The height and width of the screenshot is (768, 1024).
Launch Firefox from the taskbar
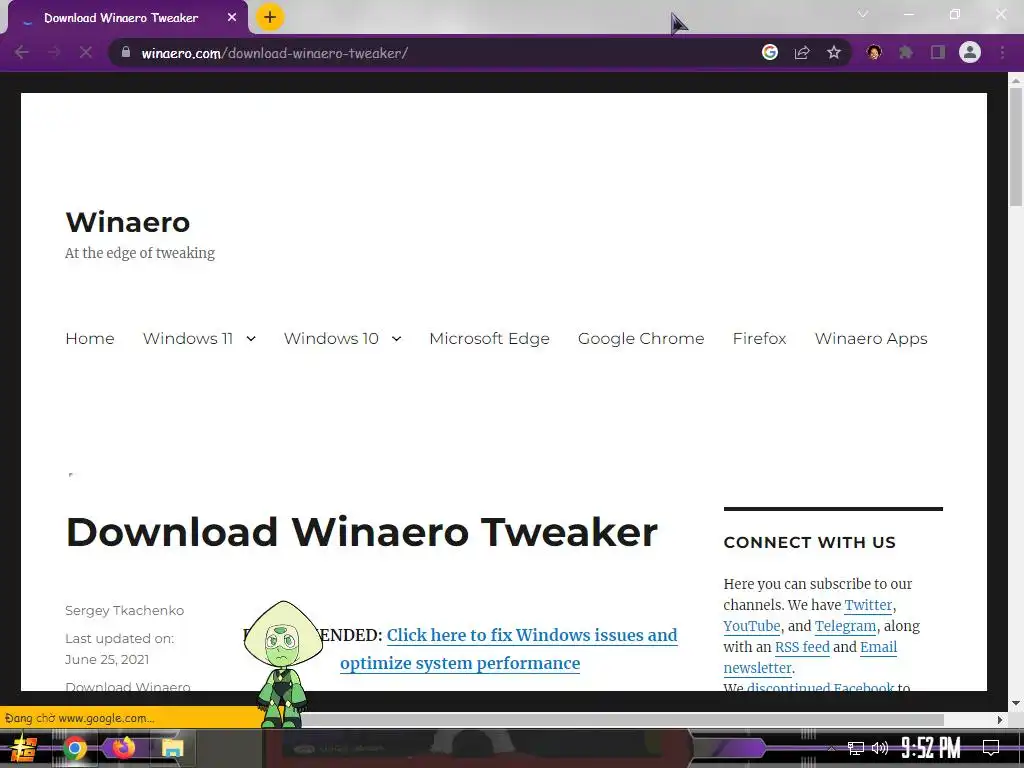pos(123,748)
